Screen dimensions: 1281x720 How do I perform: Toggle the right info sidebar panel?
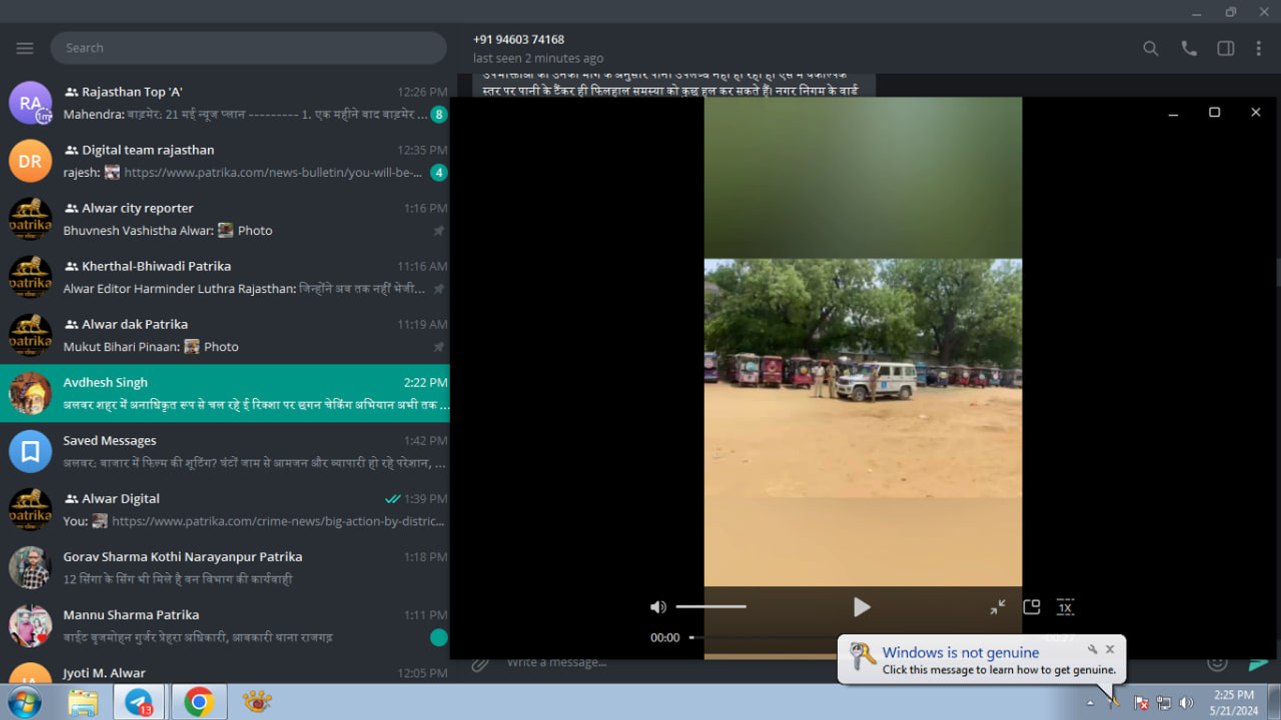[1226, 48]
